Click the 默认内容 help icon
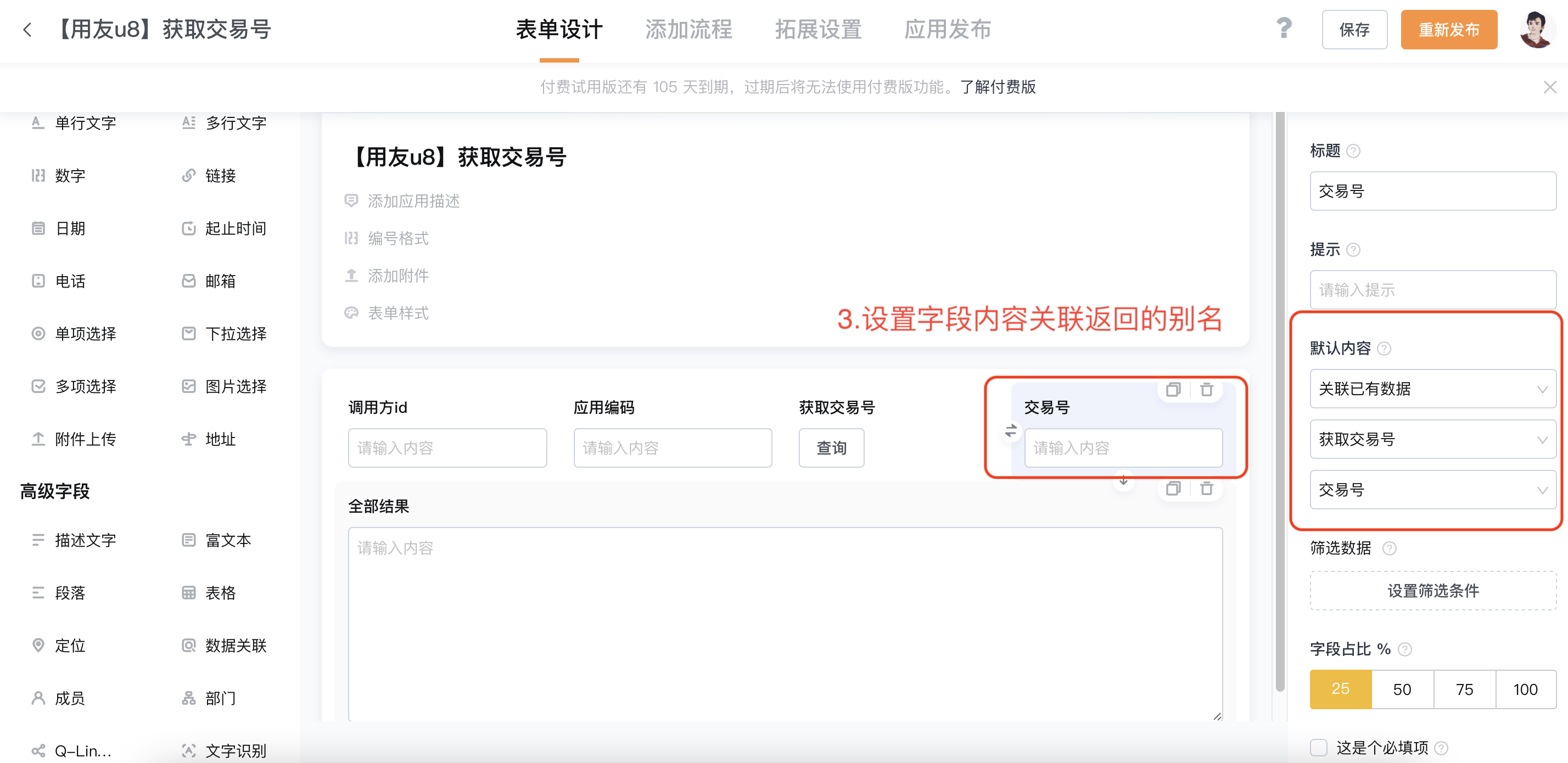Image resolution: width=1568 pixels, height=763 pixels. click(x=1384, y=348)
